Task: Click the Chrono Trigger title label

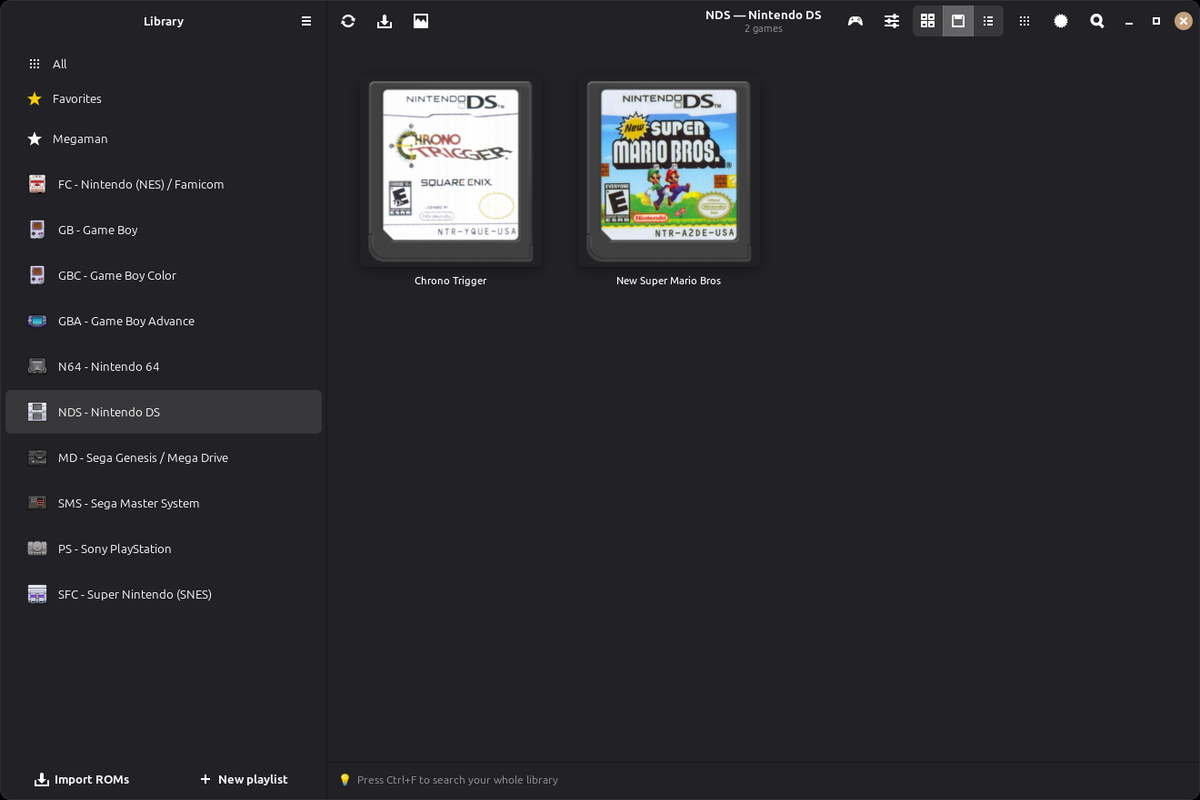Action: [x=450, y=281]
